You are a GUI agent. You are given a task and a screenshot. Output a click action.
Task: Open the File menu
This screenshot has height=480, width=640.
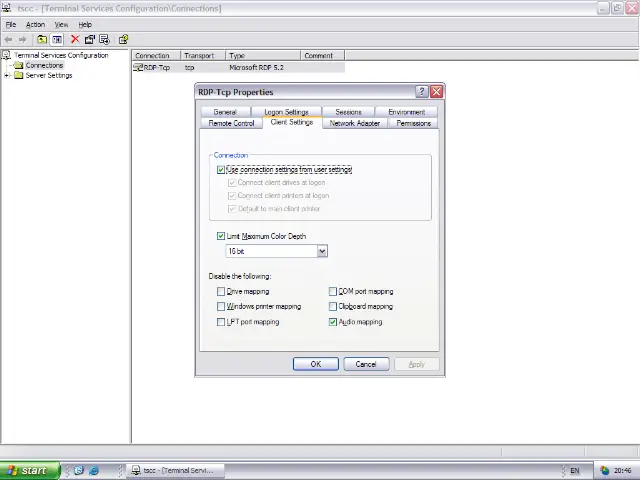click(x=11, y=24)
